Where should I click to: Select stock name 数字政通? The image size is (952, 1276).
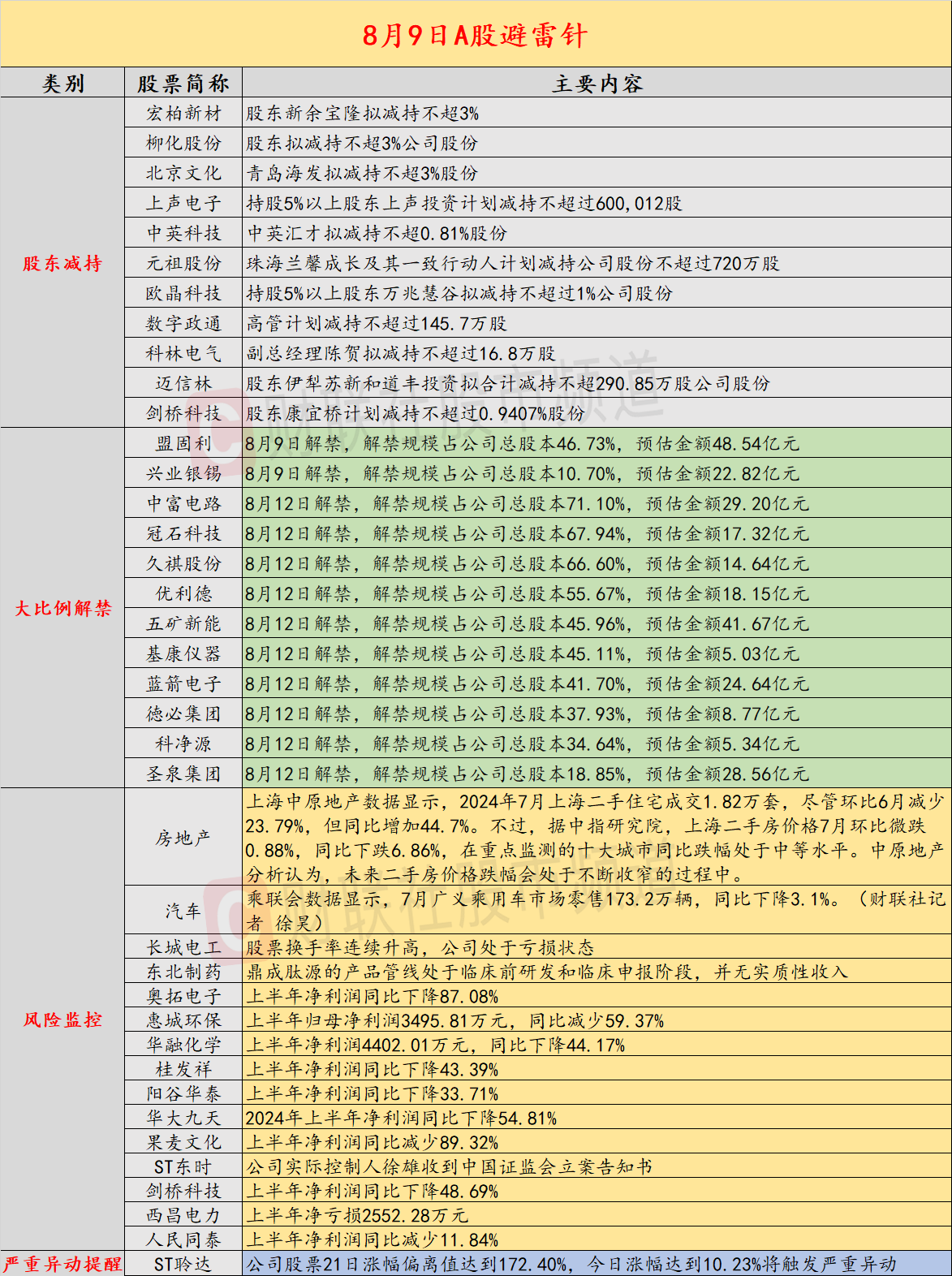pos(183,324)
